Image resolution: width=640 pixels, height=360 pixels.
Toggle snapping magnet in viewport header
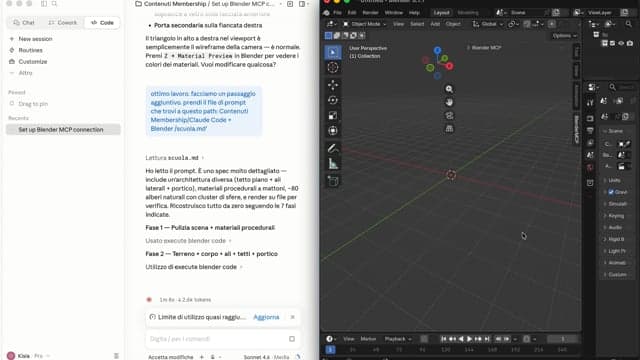[527, 24]
